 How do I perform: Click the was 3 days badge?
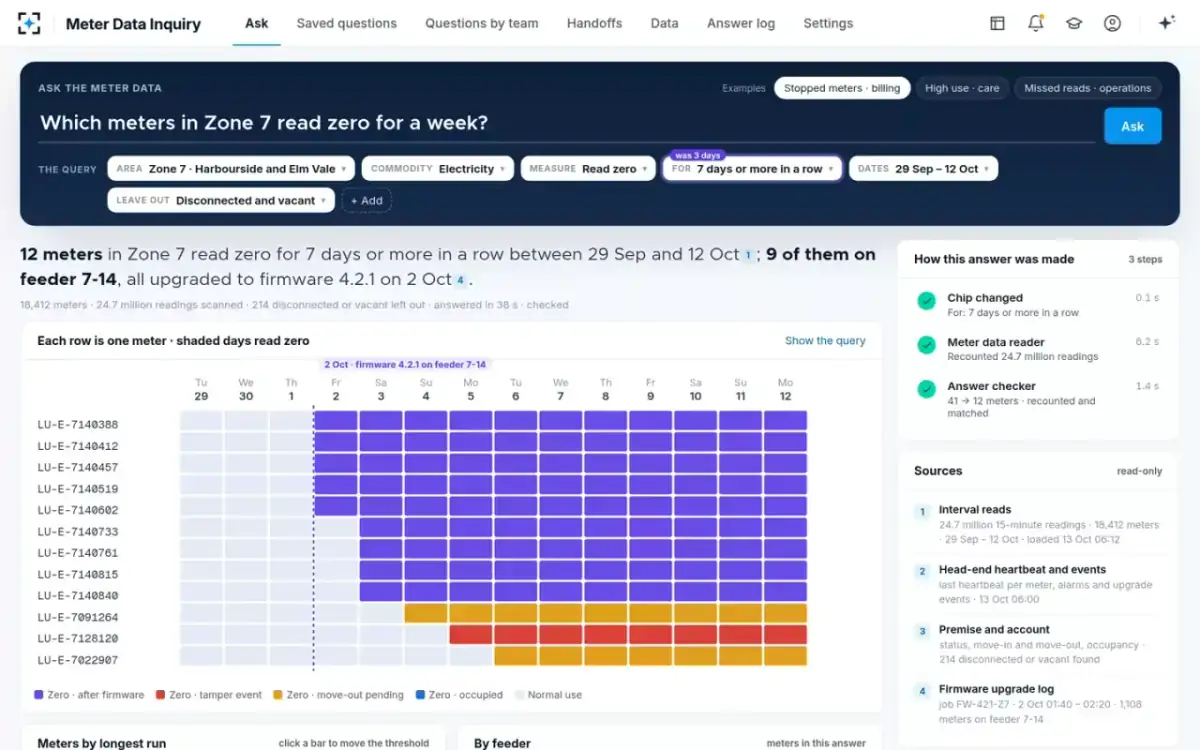coord(698,155)
